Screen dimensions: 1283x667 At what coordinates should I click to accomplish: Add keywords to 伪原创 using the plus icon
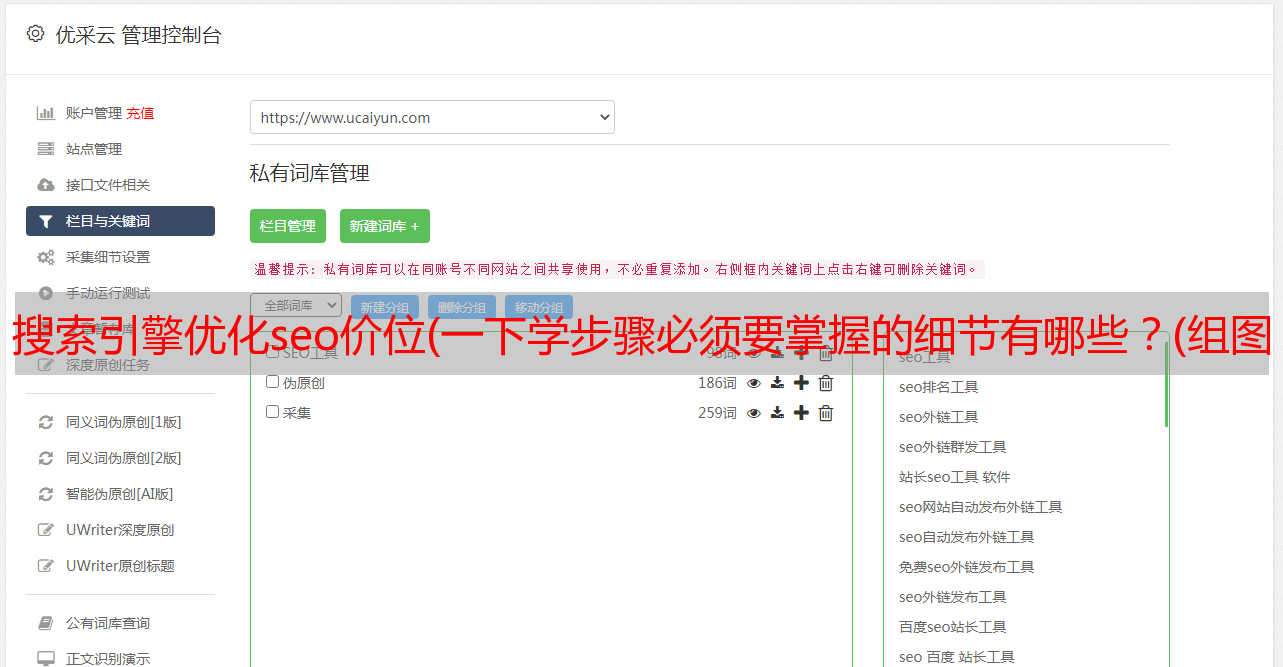801,383
